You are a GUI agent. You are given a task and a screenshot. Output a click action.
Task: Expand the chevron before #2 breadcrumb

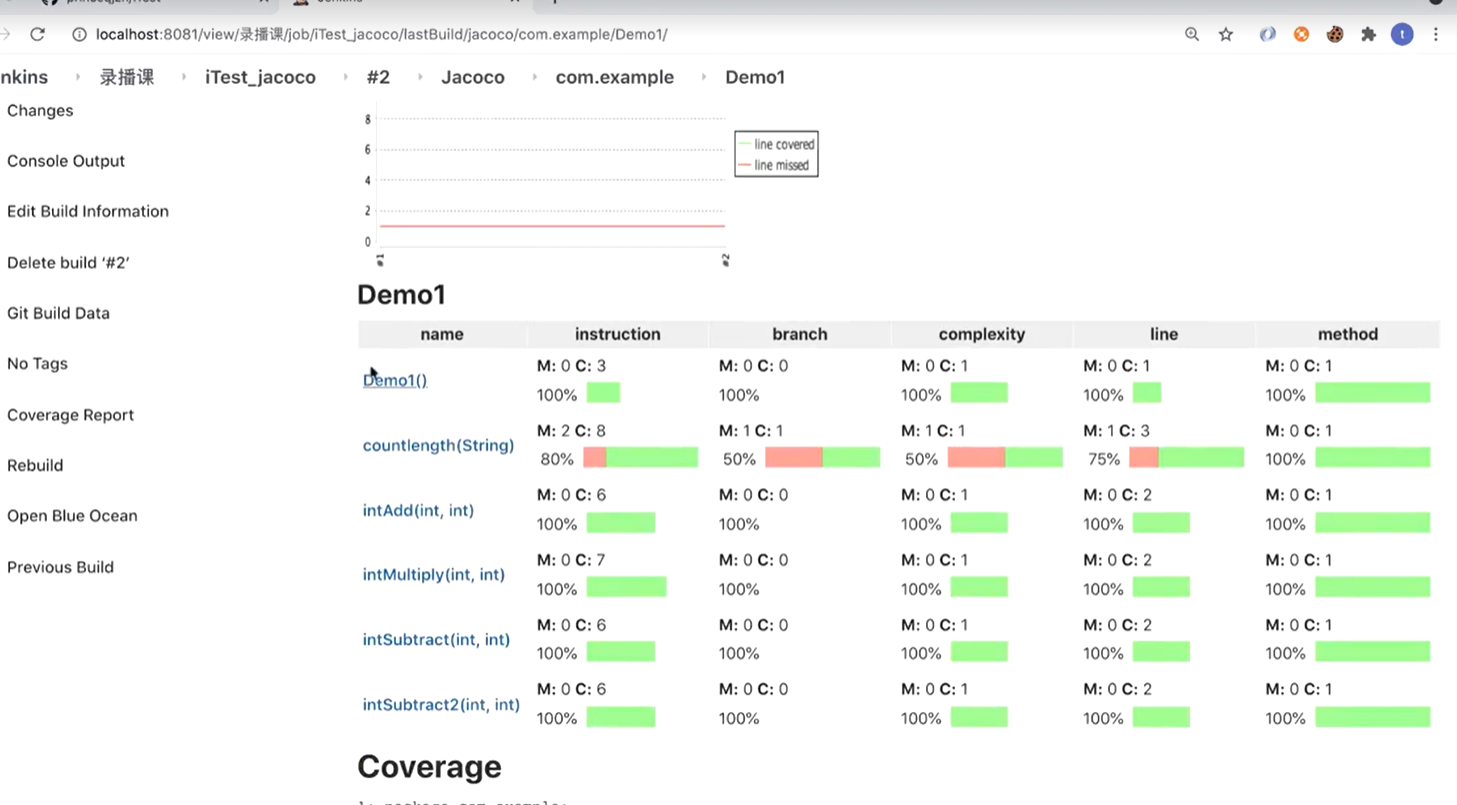pyautogui.click(x=345, y=77)
